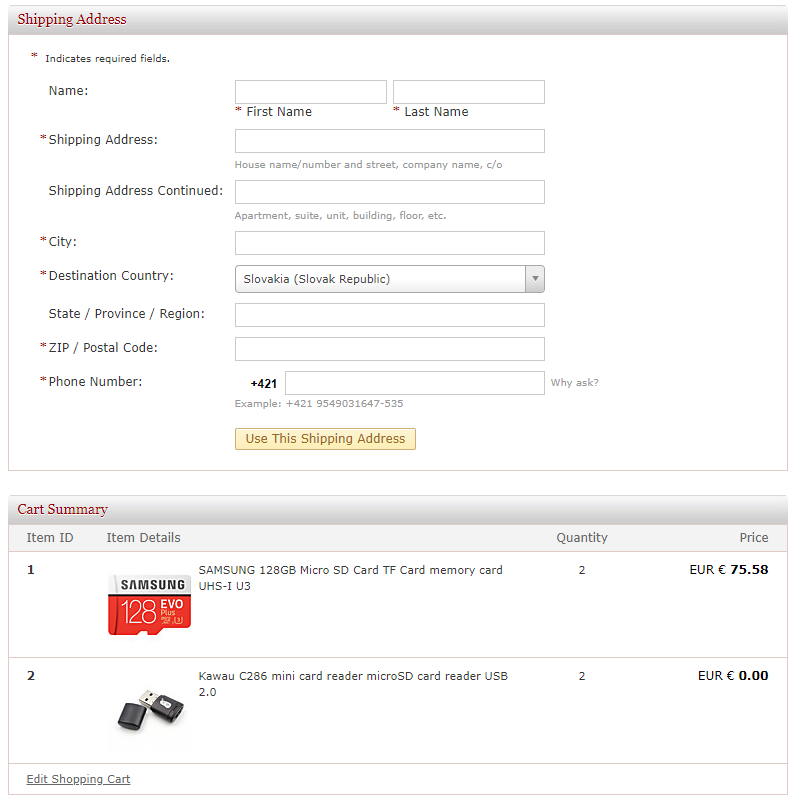Click the Cart Summary section header

tap(63, 510)
